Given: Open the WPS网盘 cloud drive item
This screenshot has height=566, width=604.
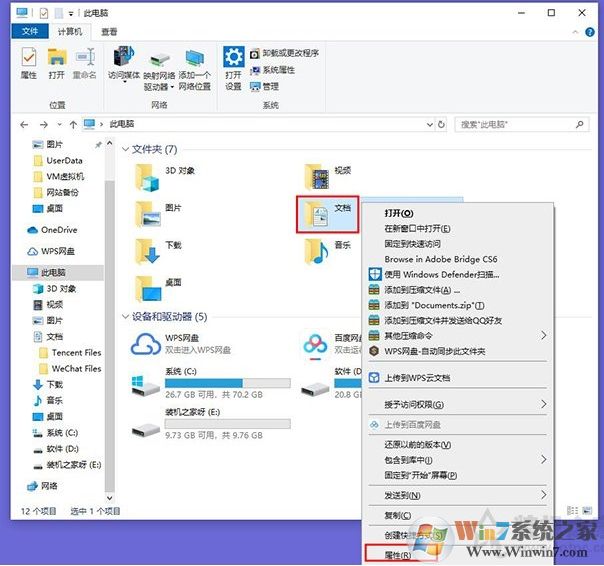Looking at the screenshot, I should [x=181, y=344].
